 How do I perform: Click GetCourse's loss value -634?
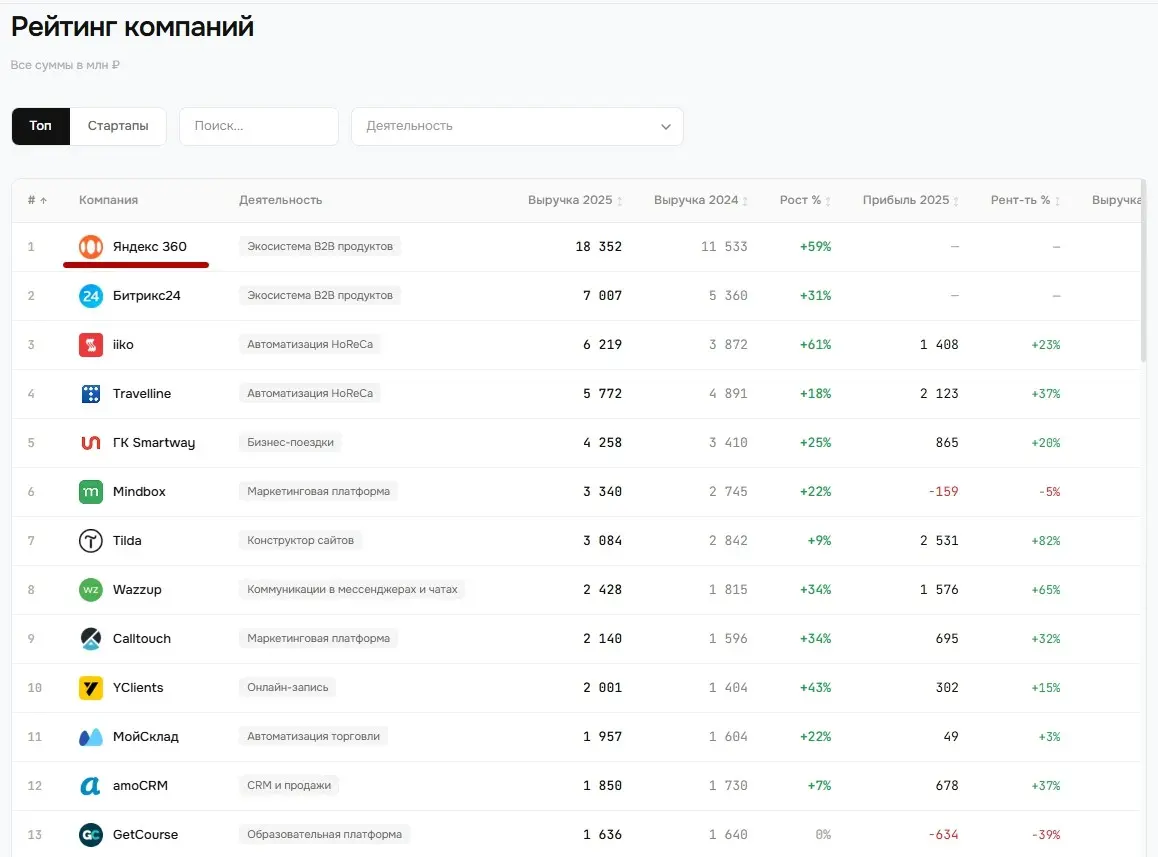coord(944,835)
